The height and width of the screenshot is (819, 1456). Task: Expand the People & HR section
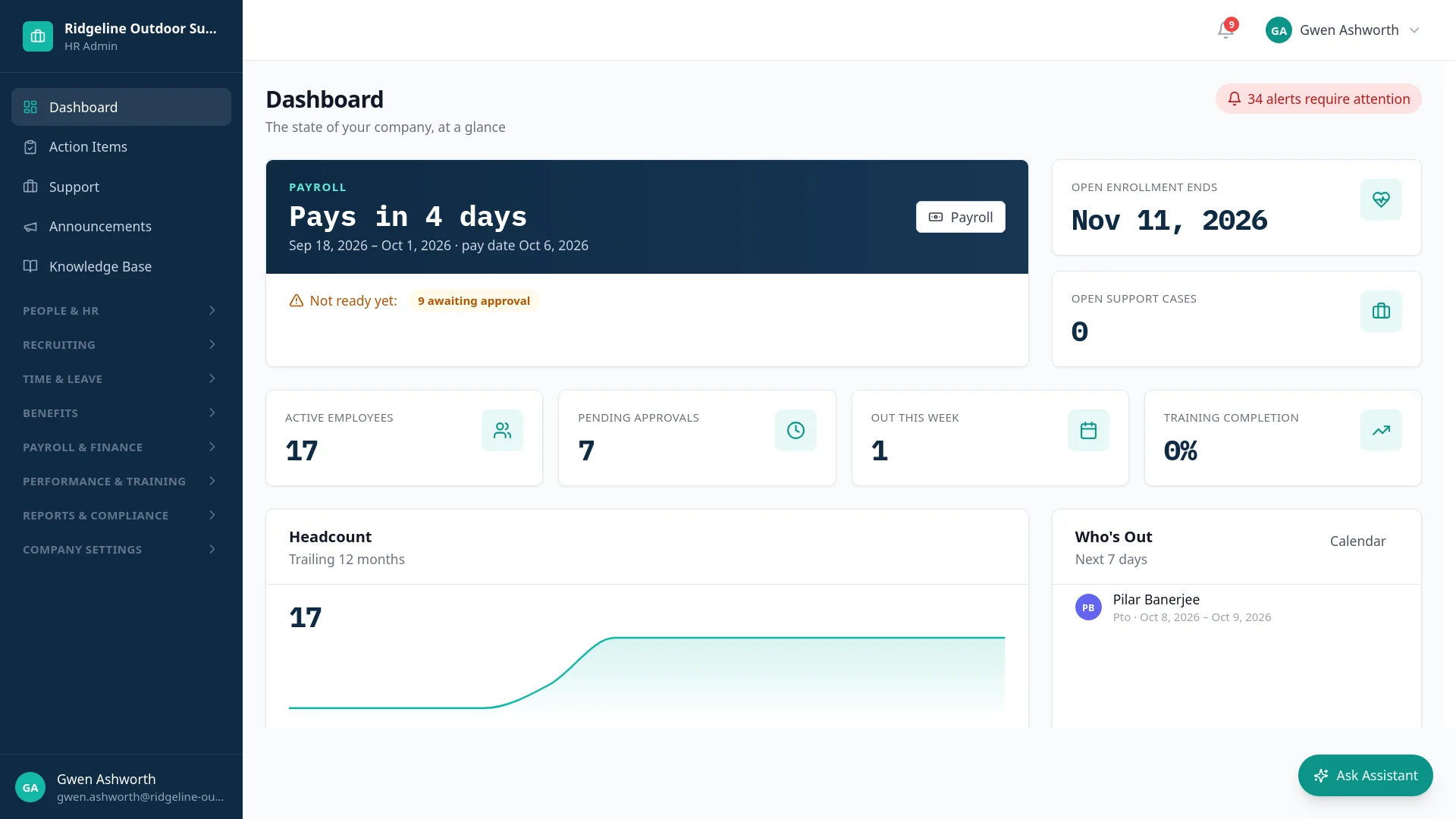[121, 310]
